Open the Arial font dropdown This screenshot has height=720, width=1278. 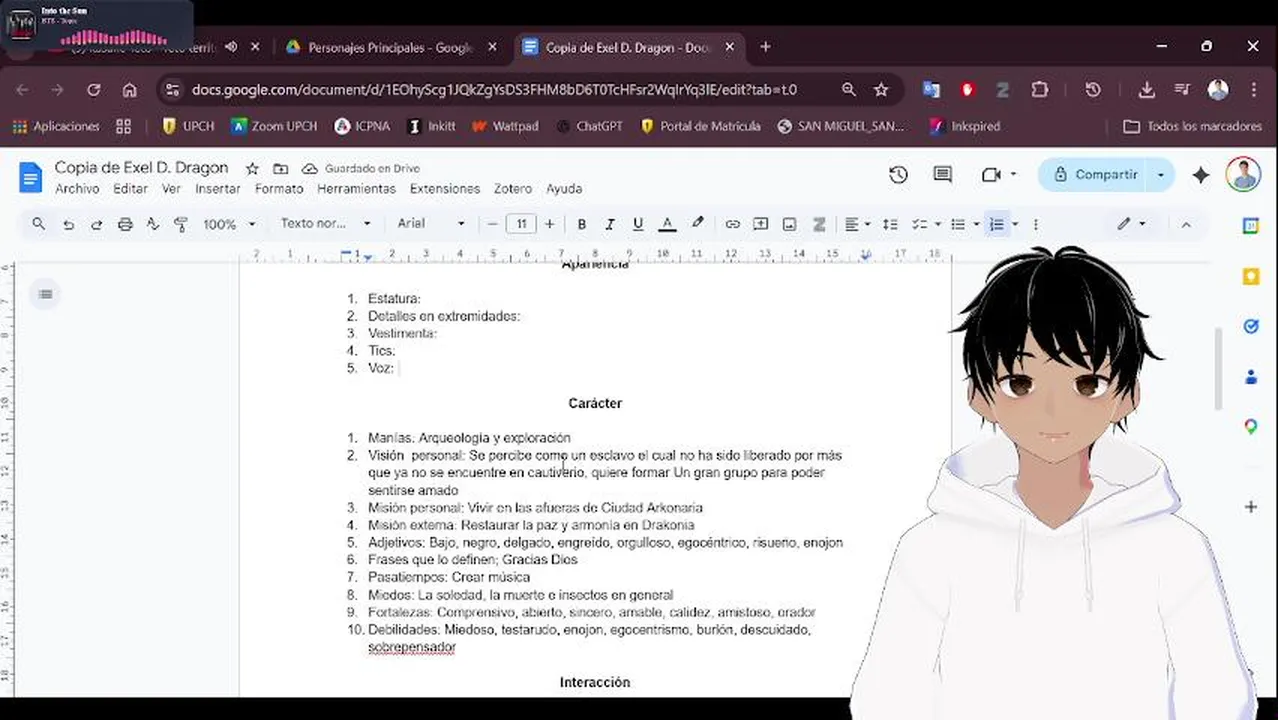click(x=431, y=224)
